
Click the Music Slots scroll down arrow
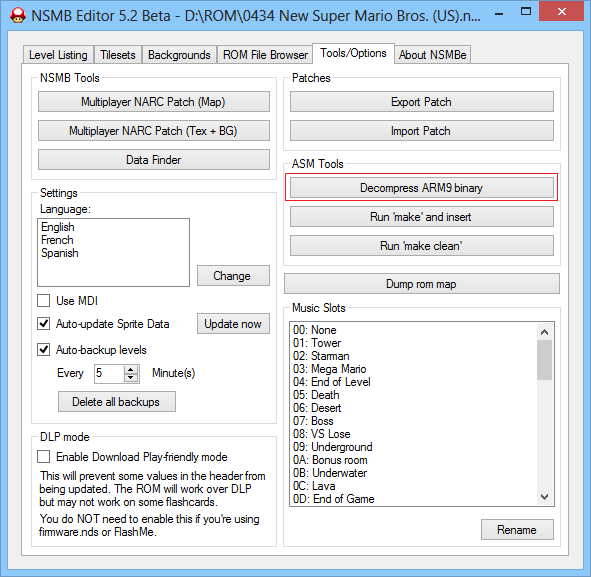pos(544,496)
